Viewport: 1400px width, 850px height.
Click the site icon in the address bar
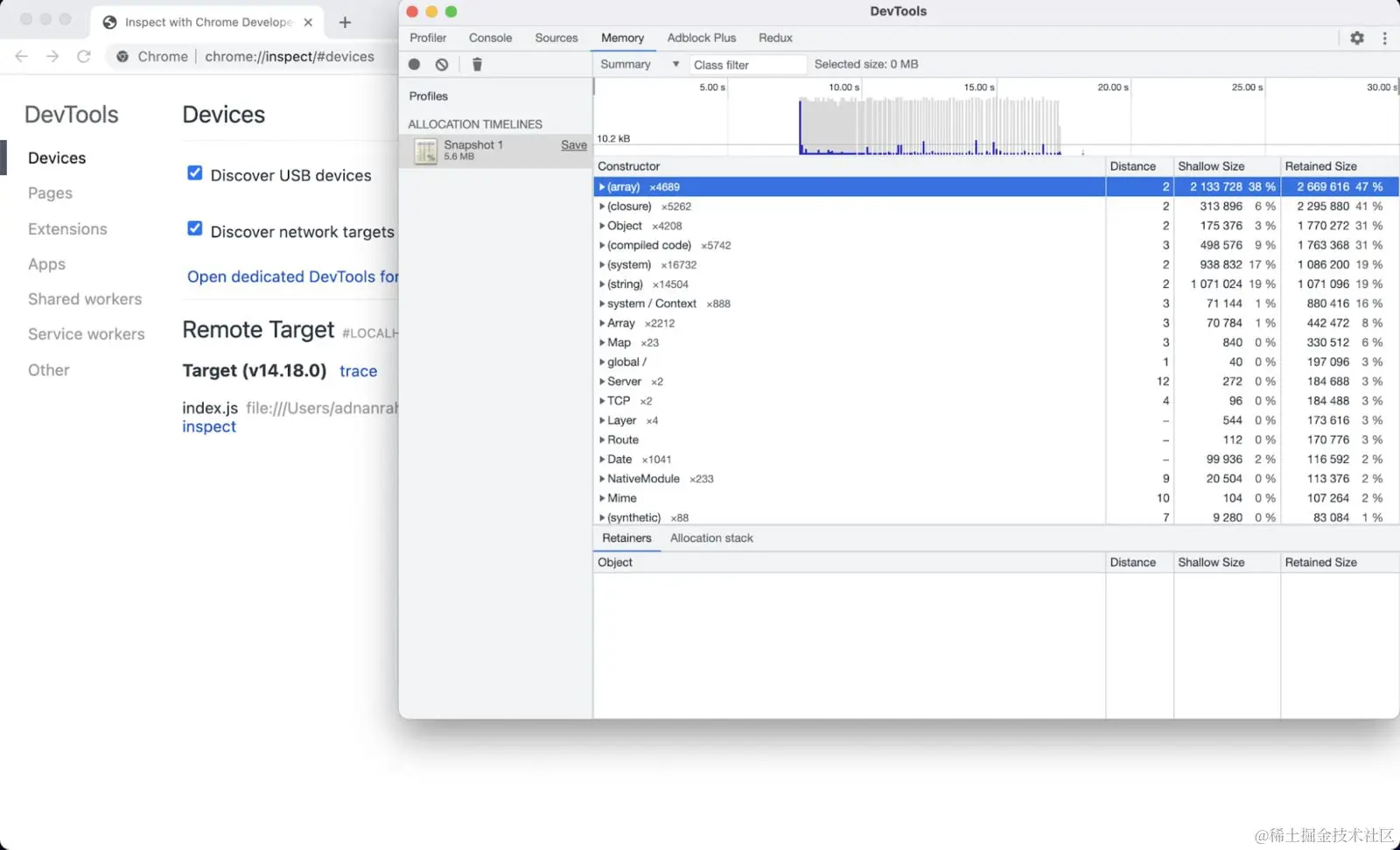pyautogui.click(x=122, y=56)
